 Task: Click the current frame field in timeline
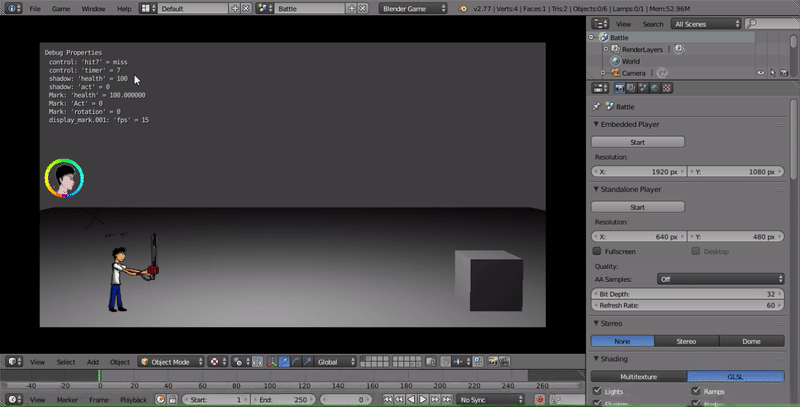(x=346, y=399)
